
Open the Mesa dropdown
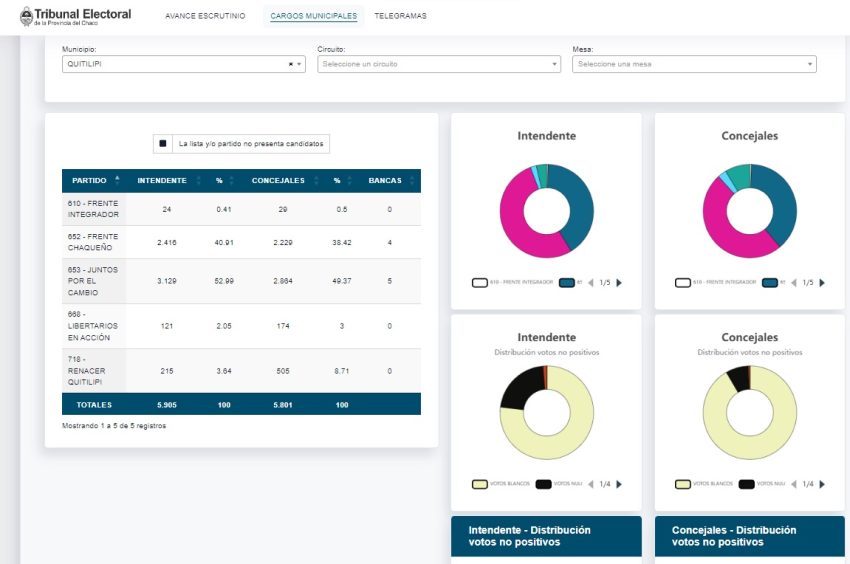click(694, 64)
